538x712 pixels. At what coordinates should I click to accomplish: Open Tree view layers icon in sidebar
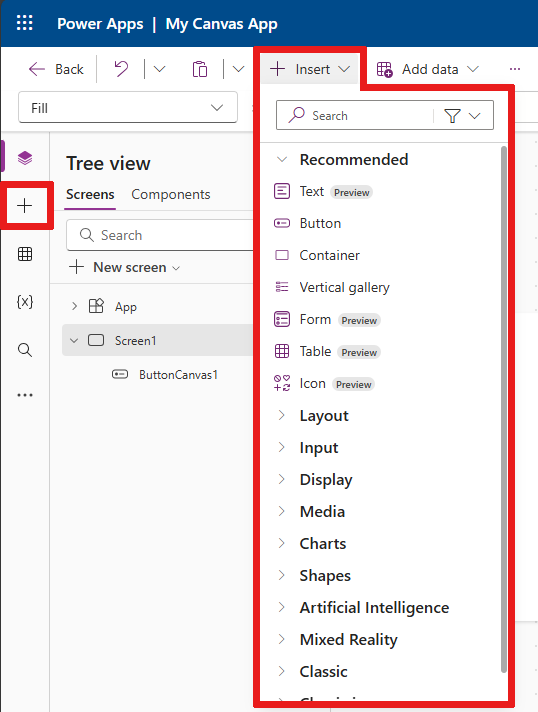[25, 158]
